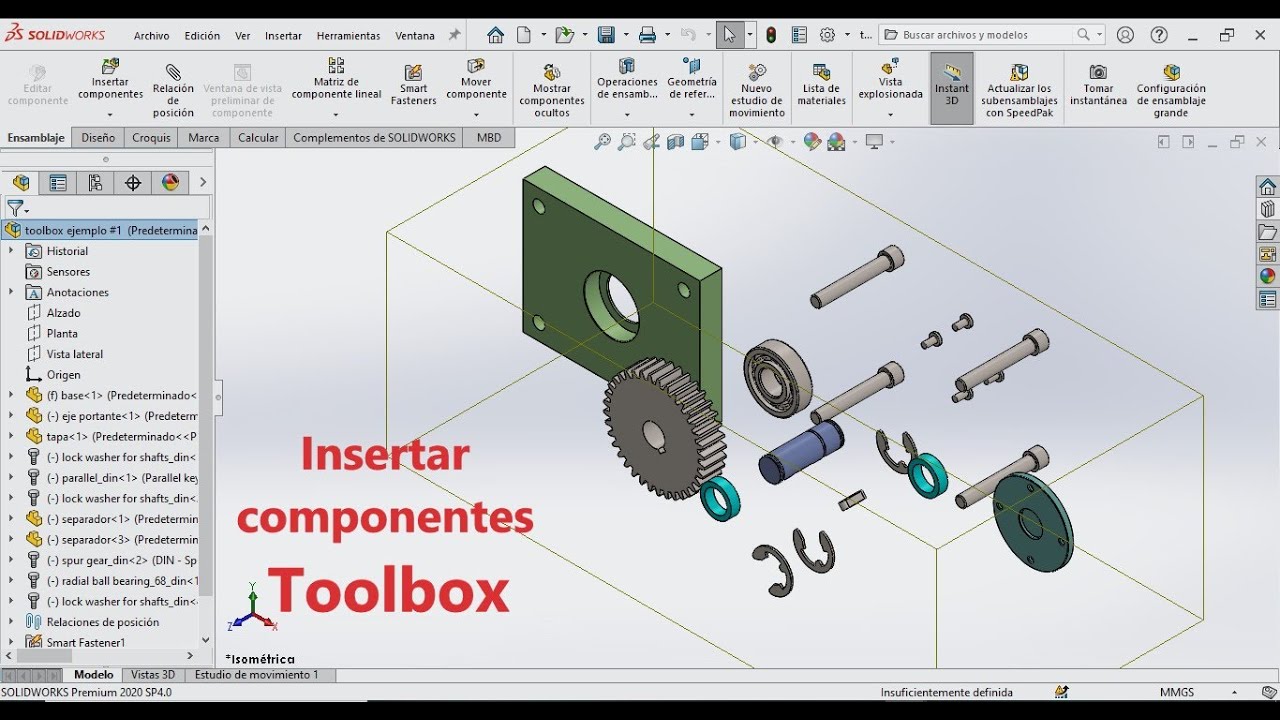Click the Home icon in the quick toolbar
1280x720 pixels.
(x=495, y=35)
